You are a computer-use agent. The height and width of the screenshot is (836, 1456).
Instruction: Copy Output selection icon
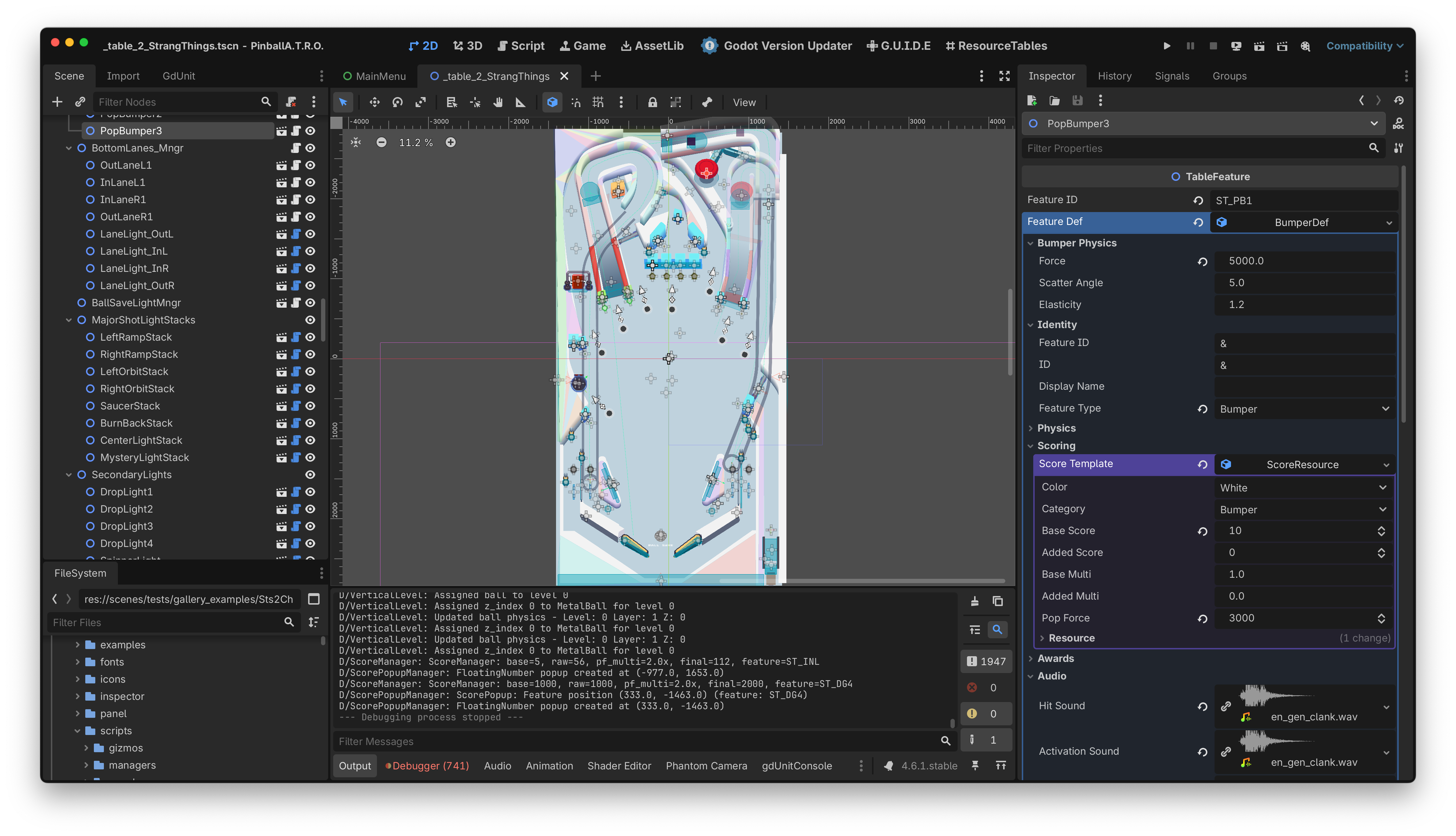[x=998, y=601]
